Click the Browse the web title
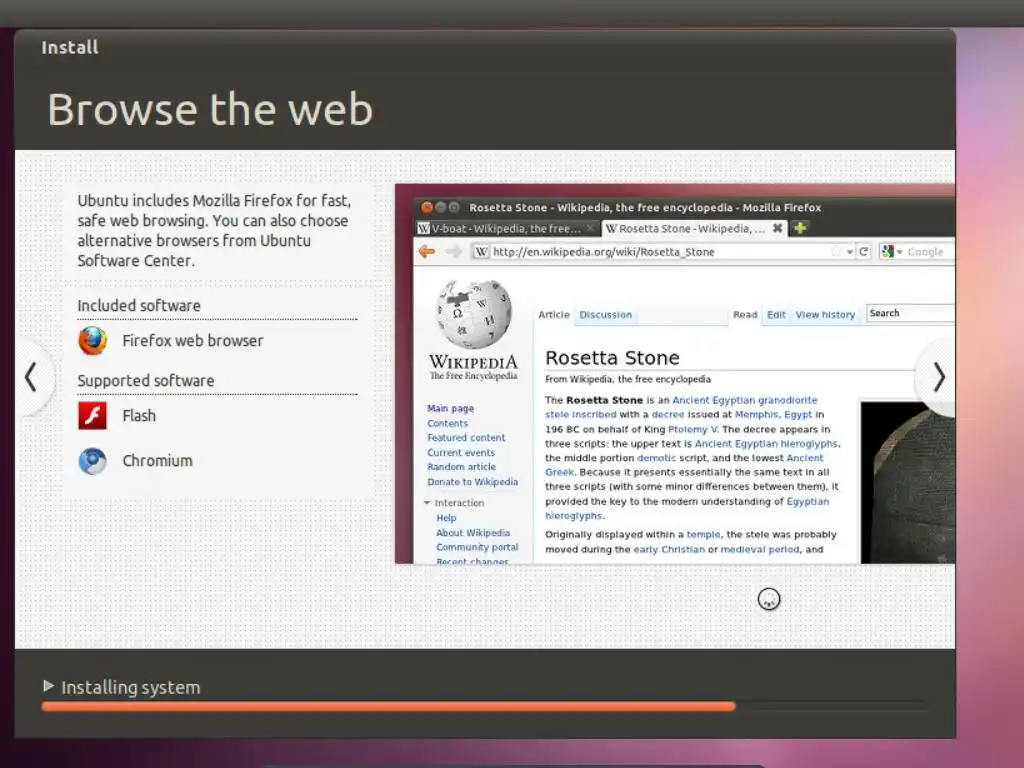The height and width of the screenshot is (768, 1024). pyautogui.click(x=210, y=109)
